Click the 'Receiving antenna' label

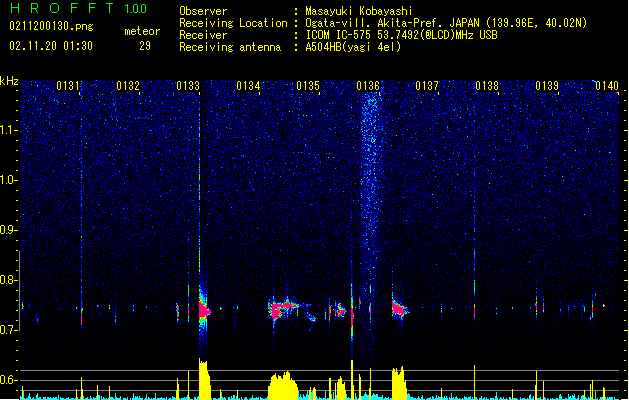coord(230,47)
